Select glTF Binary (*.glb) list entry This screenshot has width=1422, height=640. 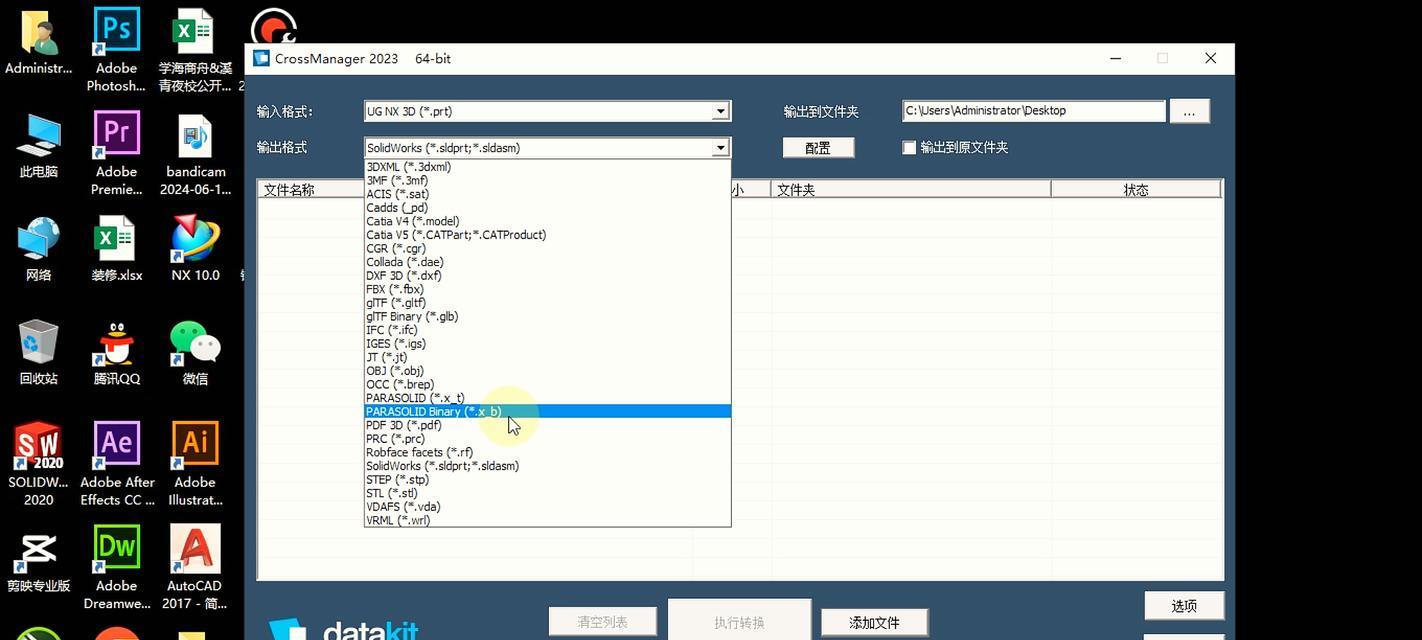547,316
